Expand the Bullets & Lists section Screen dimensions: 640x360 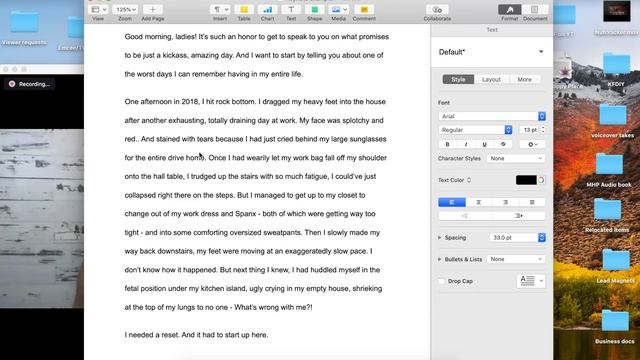click(x=440, y=259)
